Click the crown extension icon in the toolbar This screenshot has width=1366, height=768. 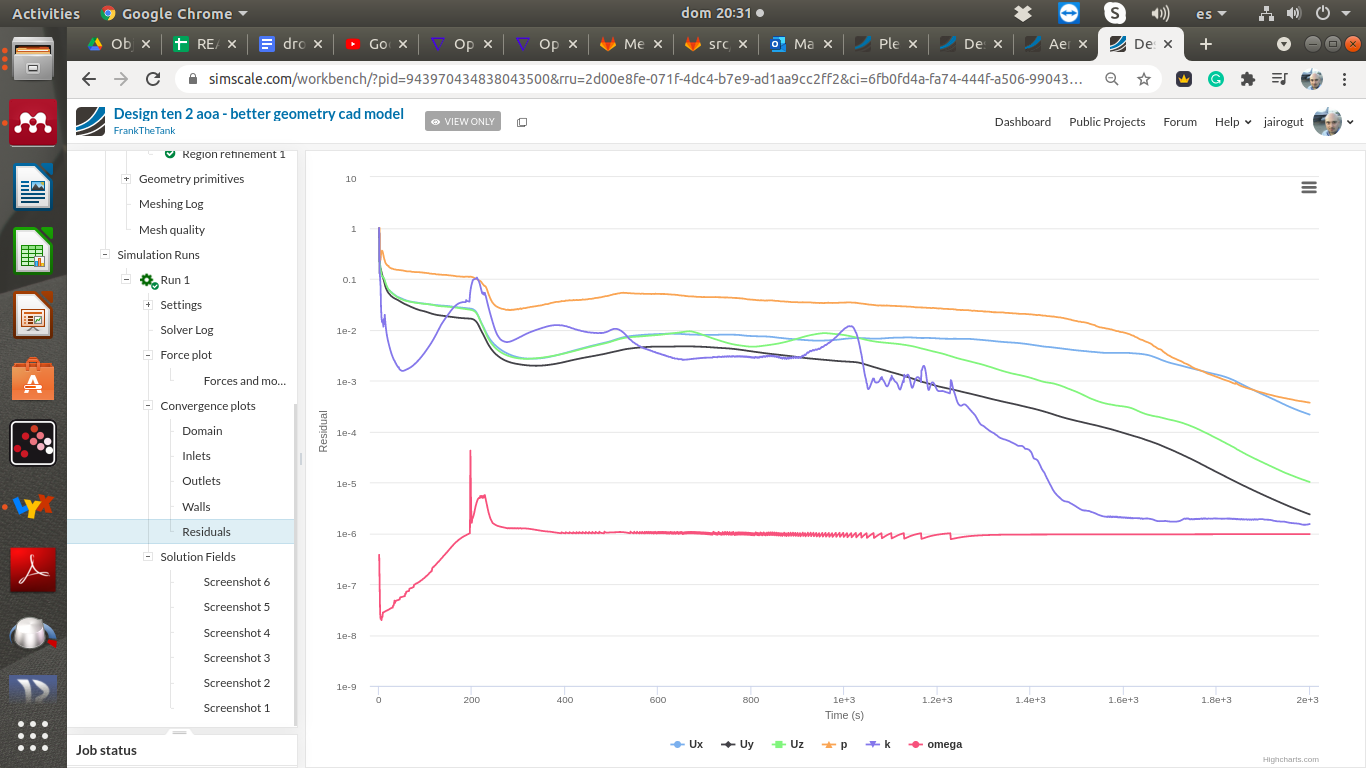[1184, 79]
